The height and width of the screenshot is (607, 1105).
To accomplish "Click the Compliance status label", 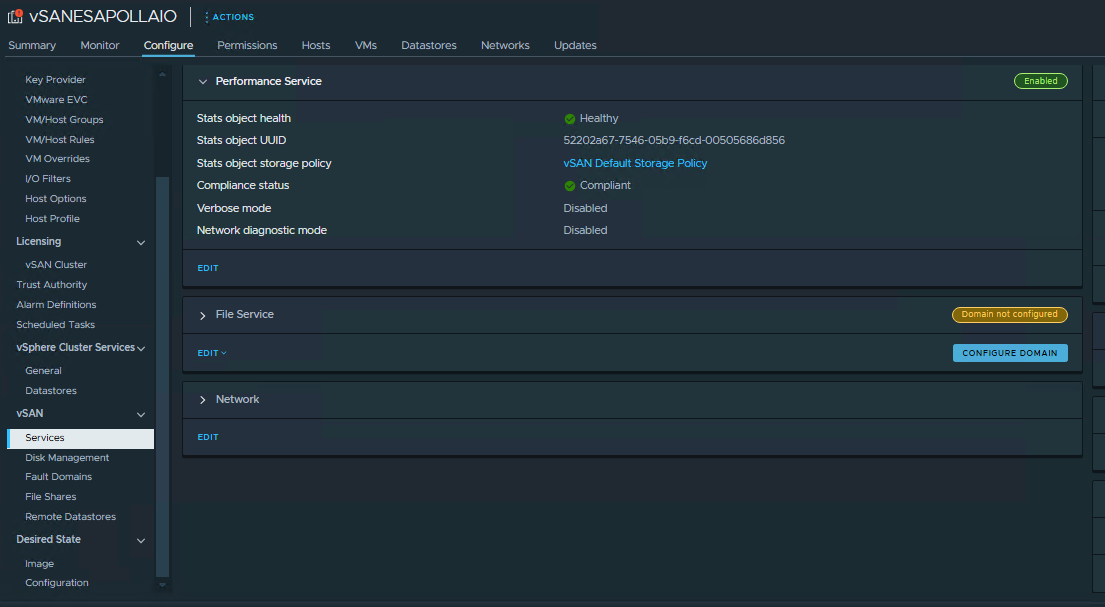I will click(243, 185).
